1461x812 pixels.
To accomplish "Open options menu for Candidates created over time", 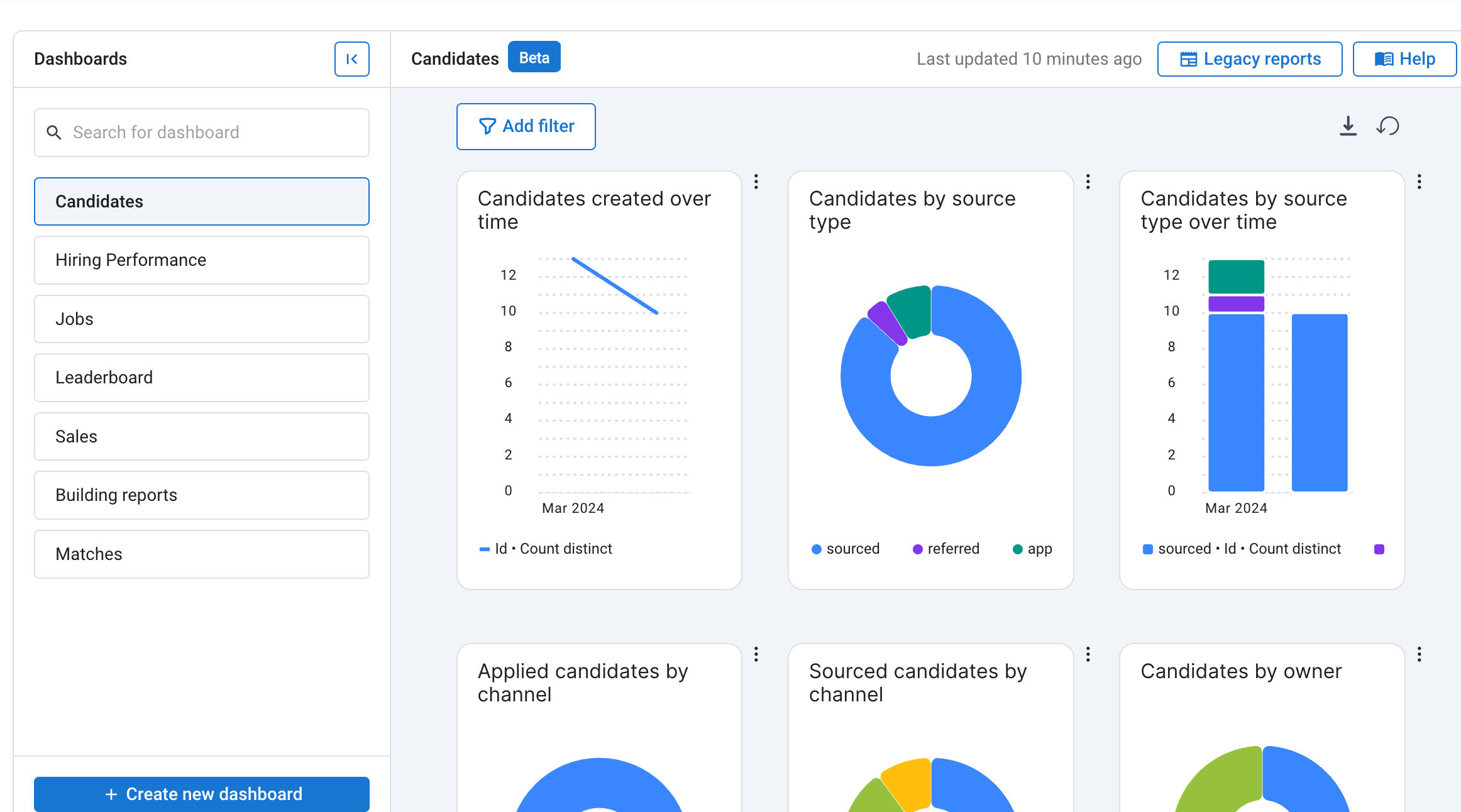I will pos(756,182).
